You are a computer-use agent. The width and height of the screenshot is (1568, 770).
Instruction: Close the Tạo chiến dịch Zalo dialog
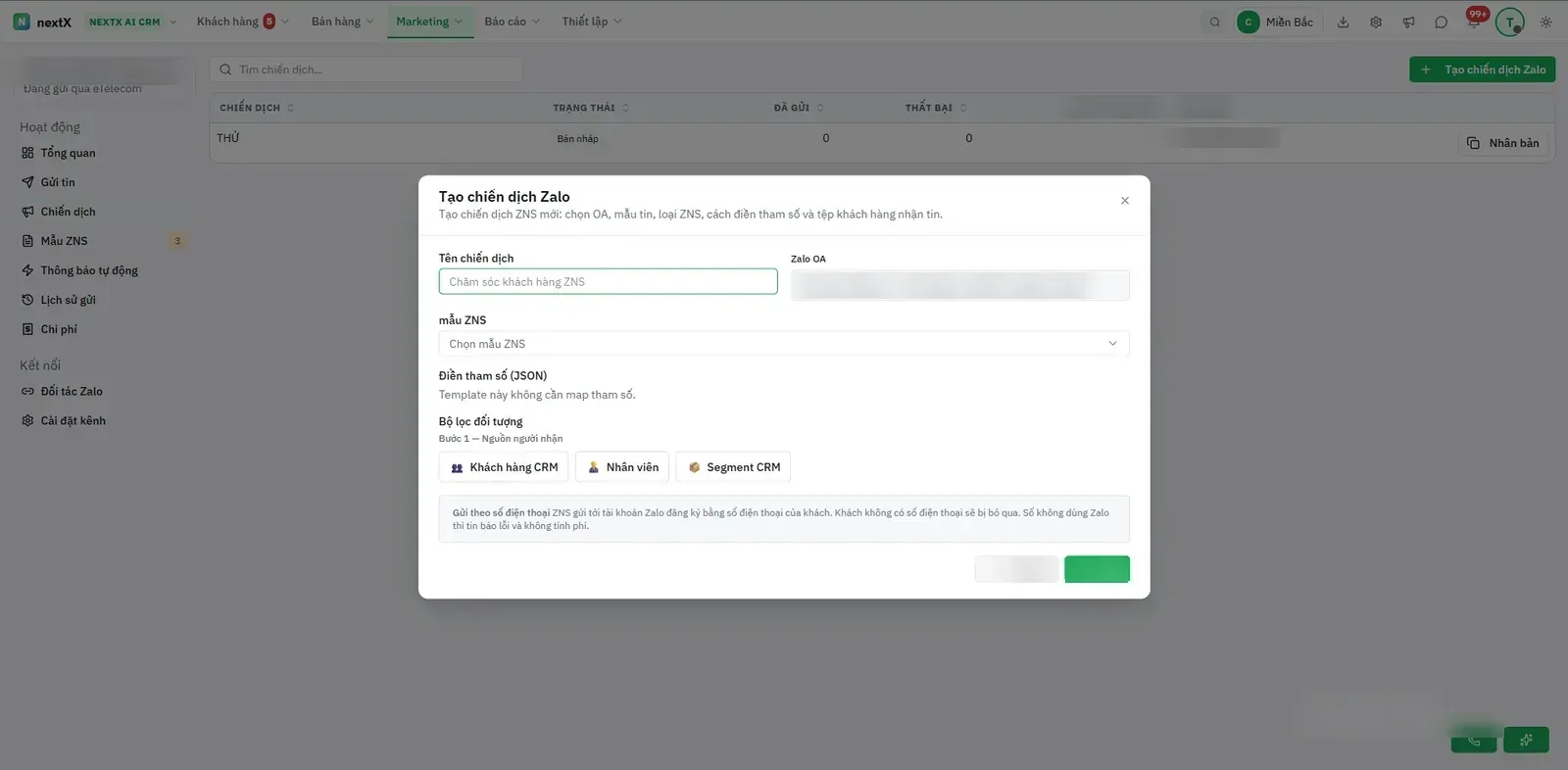pyautogui.click(x=1125, y=201)
